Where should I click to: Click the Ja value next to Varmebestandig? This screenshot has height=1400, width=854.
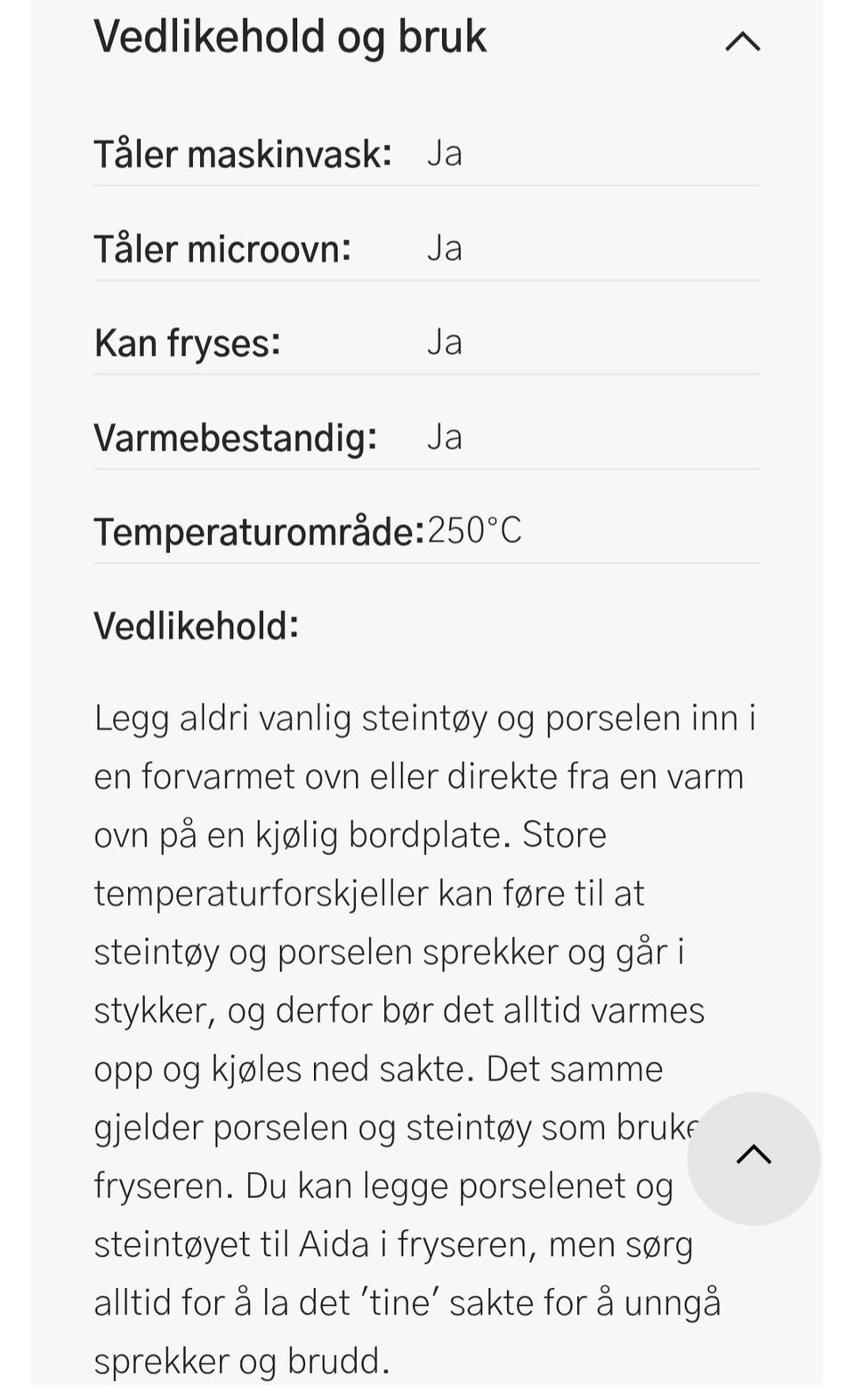(444, 437)
